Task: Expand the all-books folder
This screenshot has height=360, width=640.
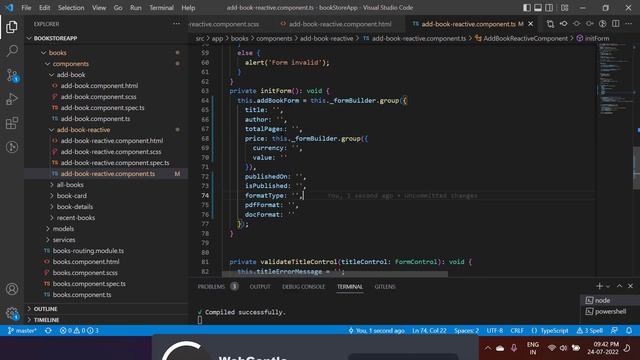Action: (x=70, y=185)
